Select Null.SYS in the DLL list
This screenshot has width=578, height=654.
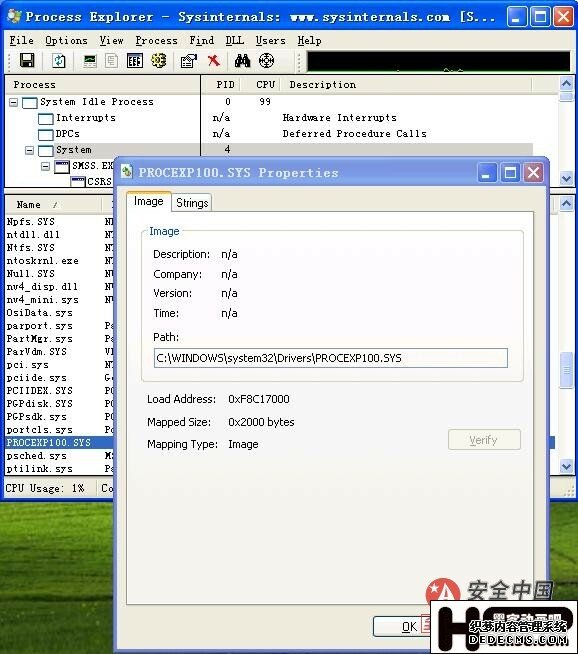click(x=30, y=274)
